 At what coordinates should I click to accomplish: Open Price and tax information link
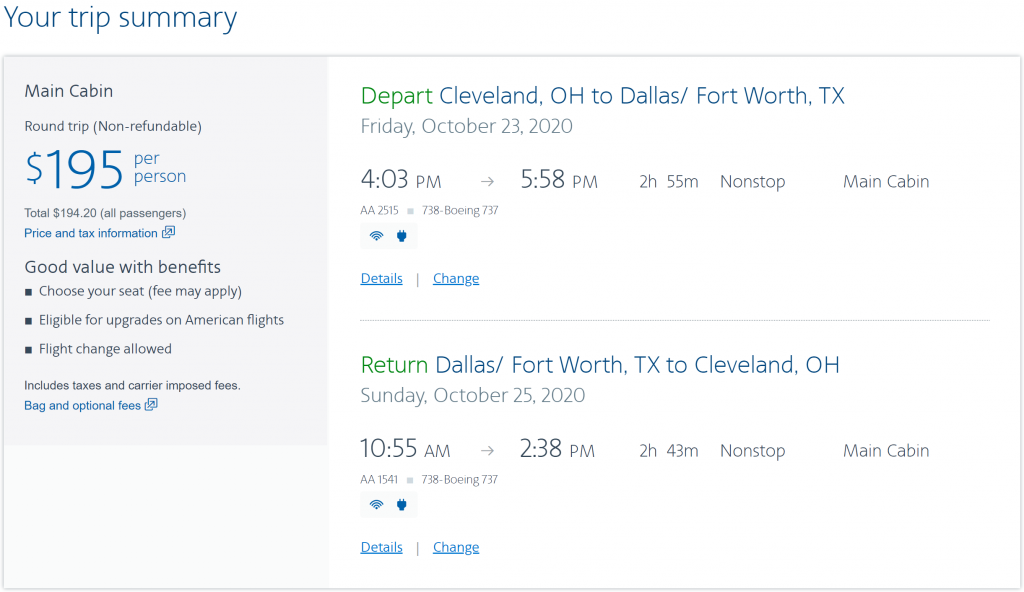tap(91, 233)
